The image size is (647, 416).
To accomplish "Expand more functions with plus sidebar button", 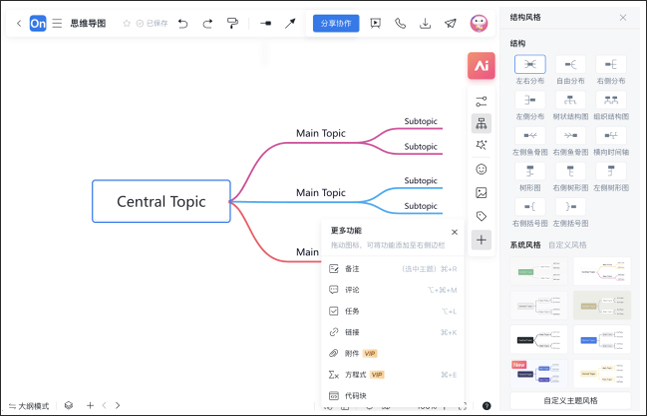I will click(481, 240).
